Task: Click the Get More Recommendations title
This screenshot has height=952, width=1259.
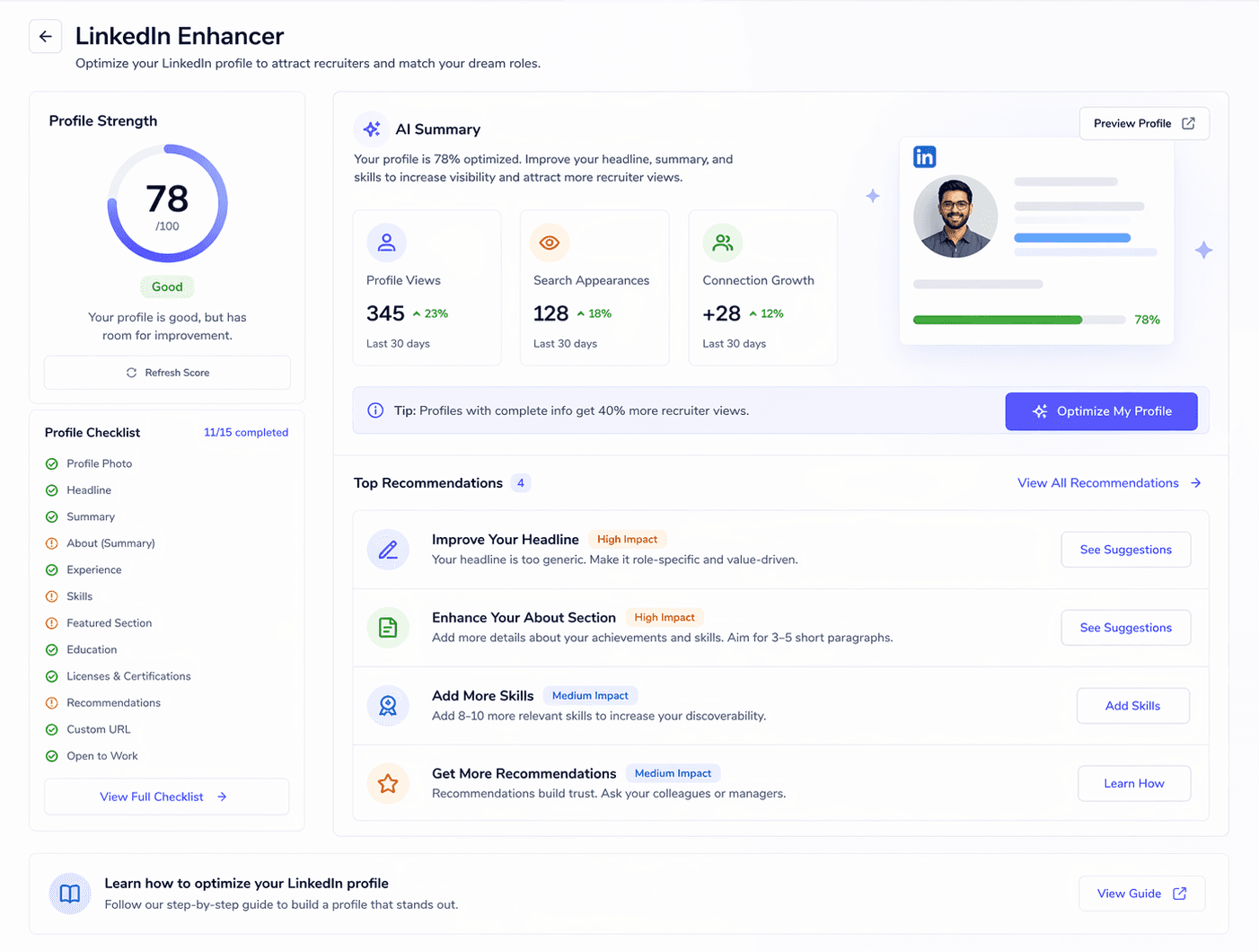Action: point(524,773)
